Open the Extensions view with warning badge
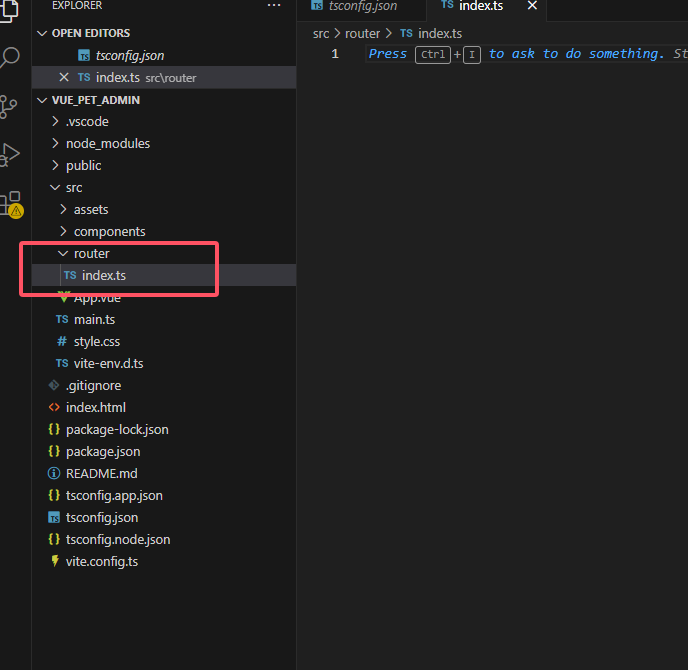 pyautogui.click(x=11, y=204)
